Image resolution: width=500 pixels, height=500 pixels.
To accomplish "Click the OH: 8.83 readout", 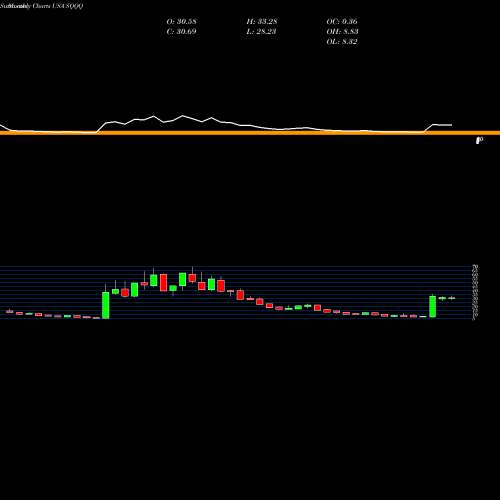I will tap(342, 31).
